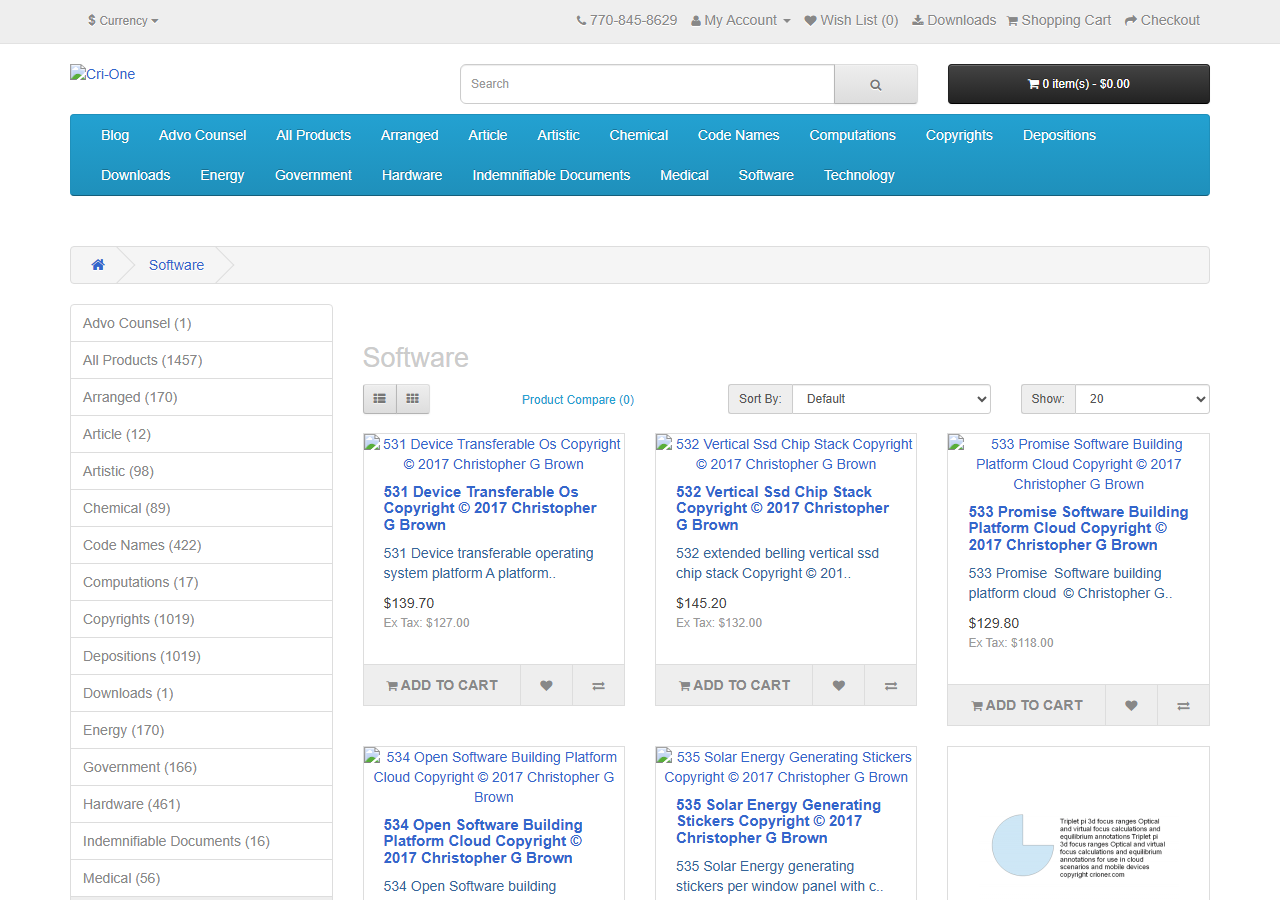Screen dimensions: 1280x900
Task: Open the Cri-One logo image
Action: [102, 74]
